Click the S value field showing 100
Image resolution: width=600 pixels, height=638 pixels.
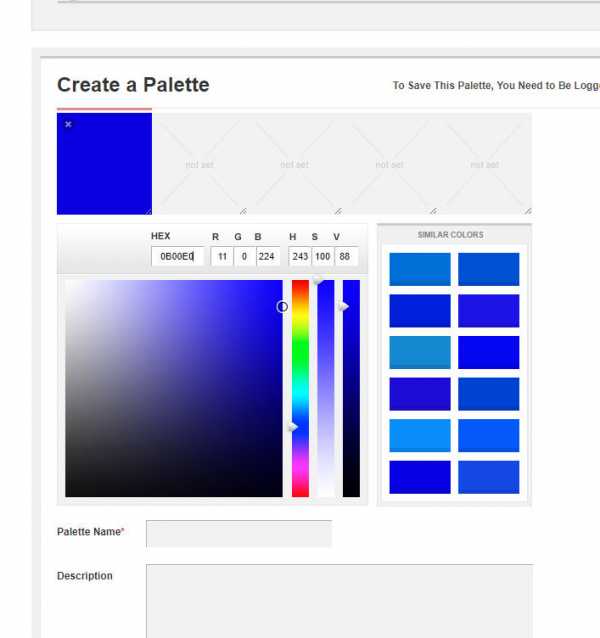323,256
